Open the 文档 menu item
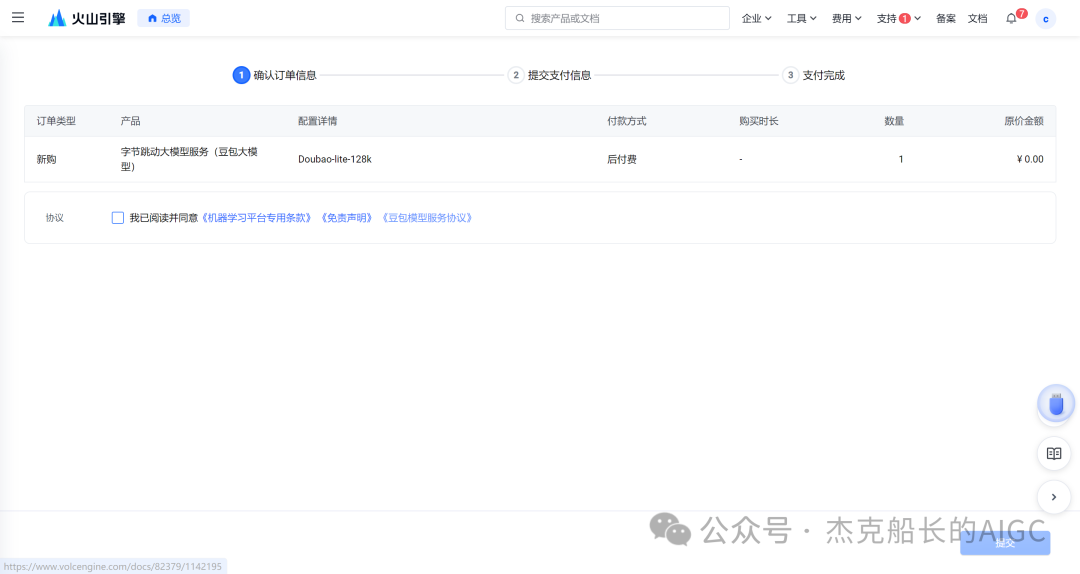 coord(977,19)
